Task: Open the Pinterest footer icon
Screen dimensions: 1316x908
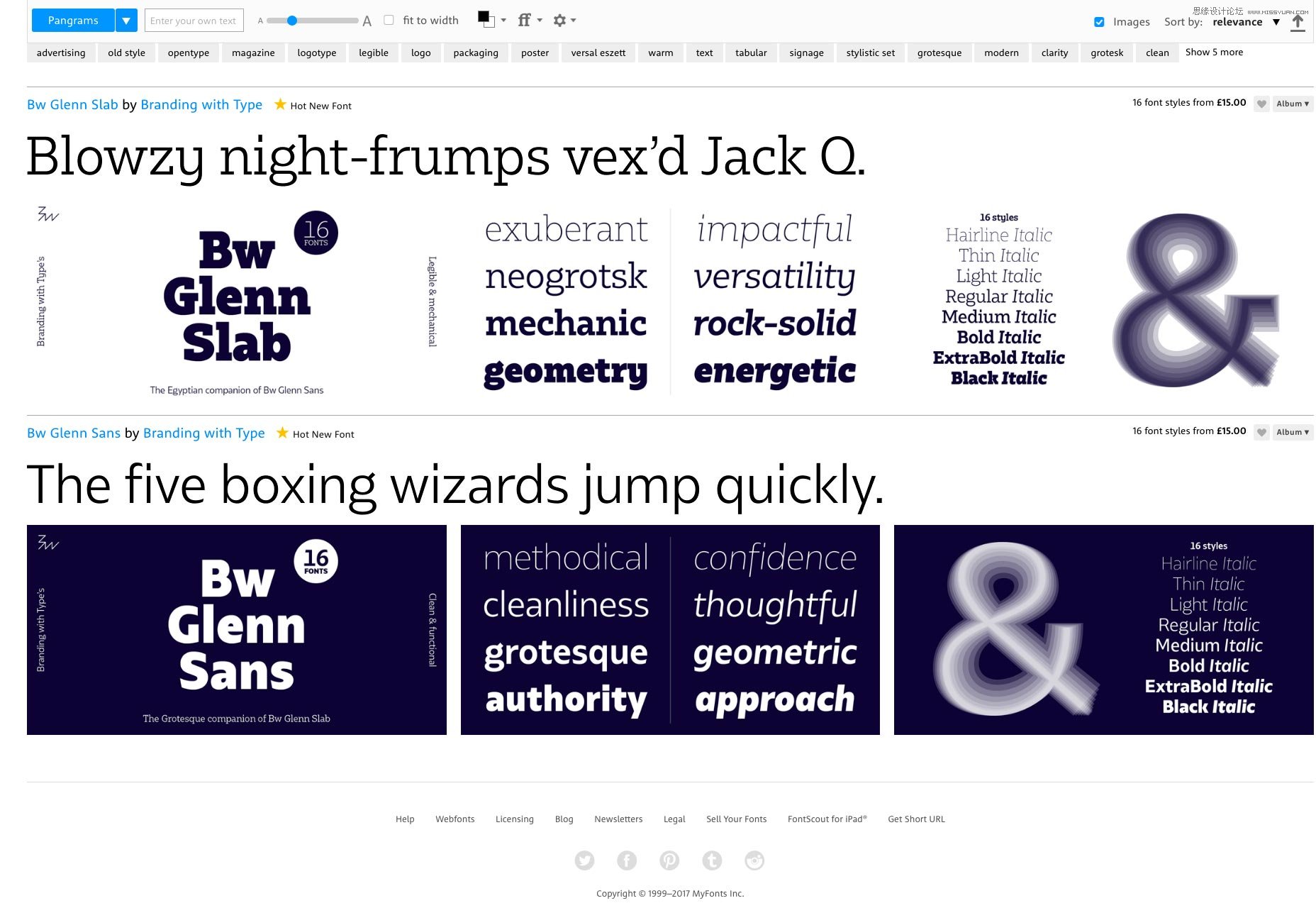Action: [x=669, y=860]
